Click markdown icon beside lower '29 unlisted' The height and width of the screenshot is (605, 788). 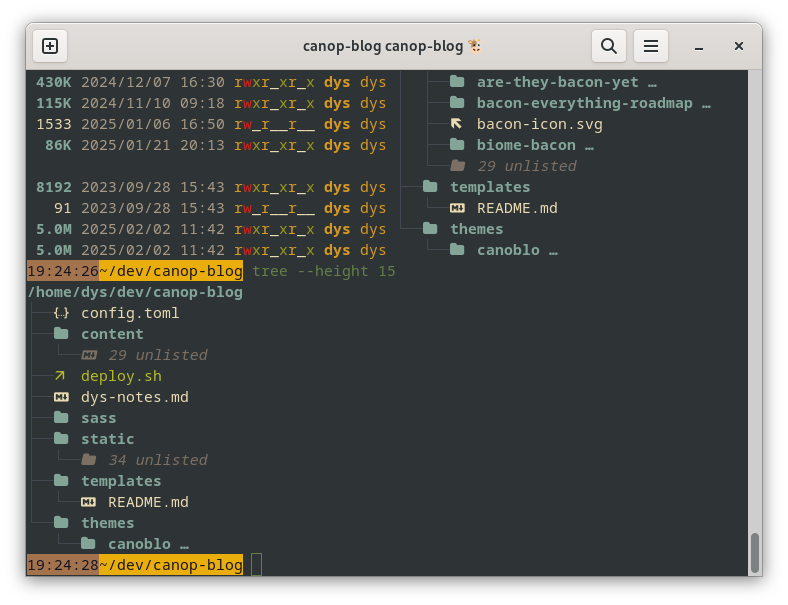[x=89, y=355]
